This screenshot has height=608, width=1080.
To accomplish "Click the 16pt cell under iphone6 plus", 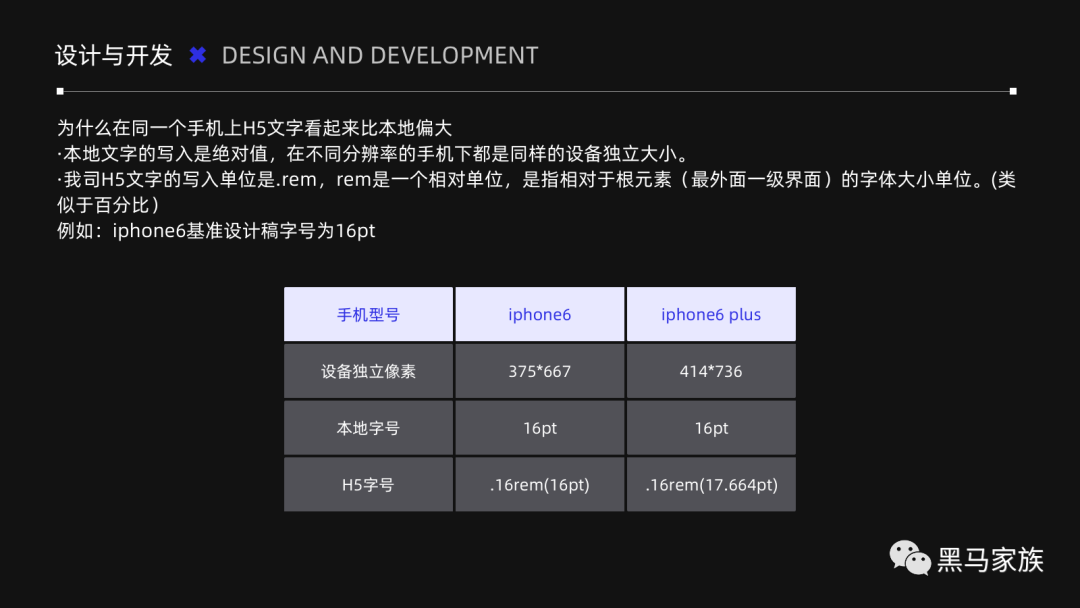I will pyautogui.click(x=711, y=428).
